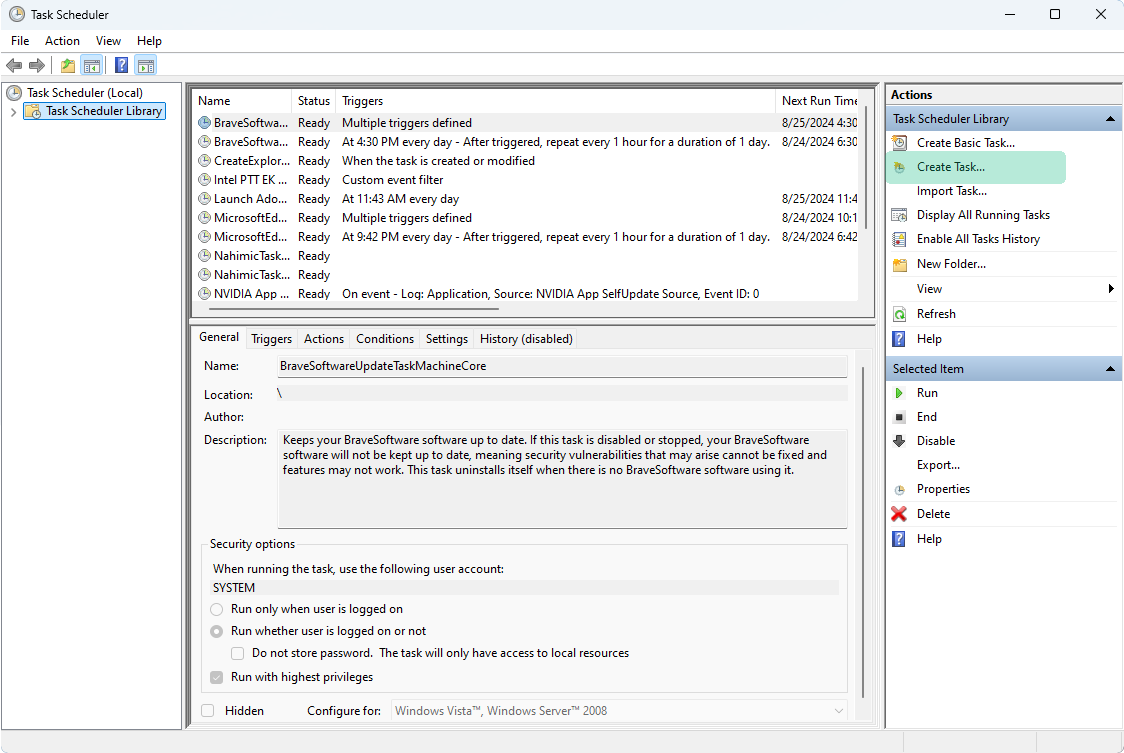Select Run only when user is logged on
This screenshot has height=753, width=1124.
[216, 608]
